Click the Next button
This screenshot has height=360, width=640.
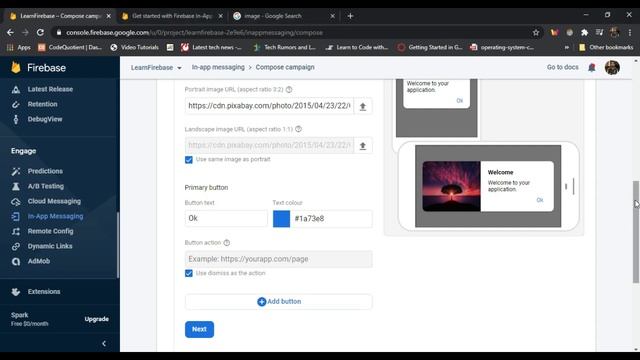pyautogui.click(x=199, y=329)
